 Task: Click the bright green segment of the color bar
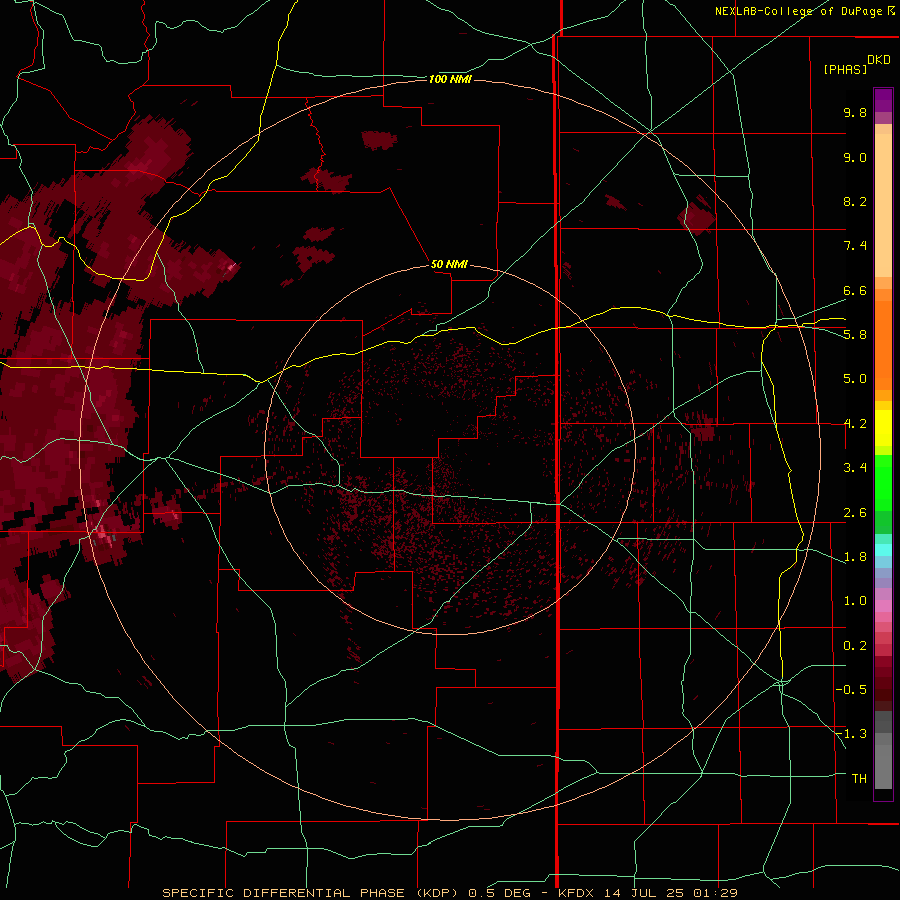click(883, 483)
